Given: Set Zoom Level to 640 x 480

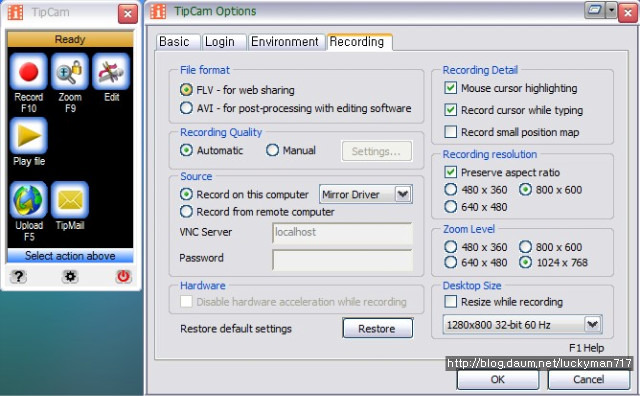Looking at the screenshot, I should point(451,262).
